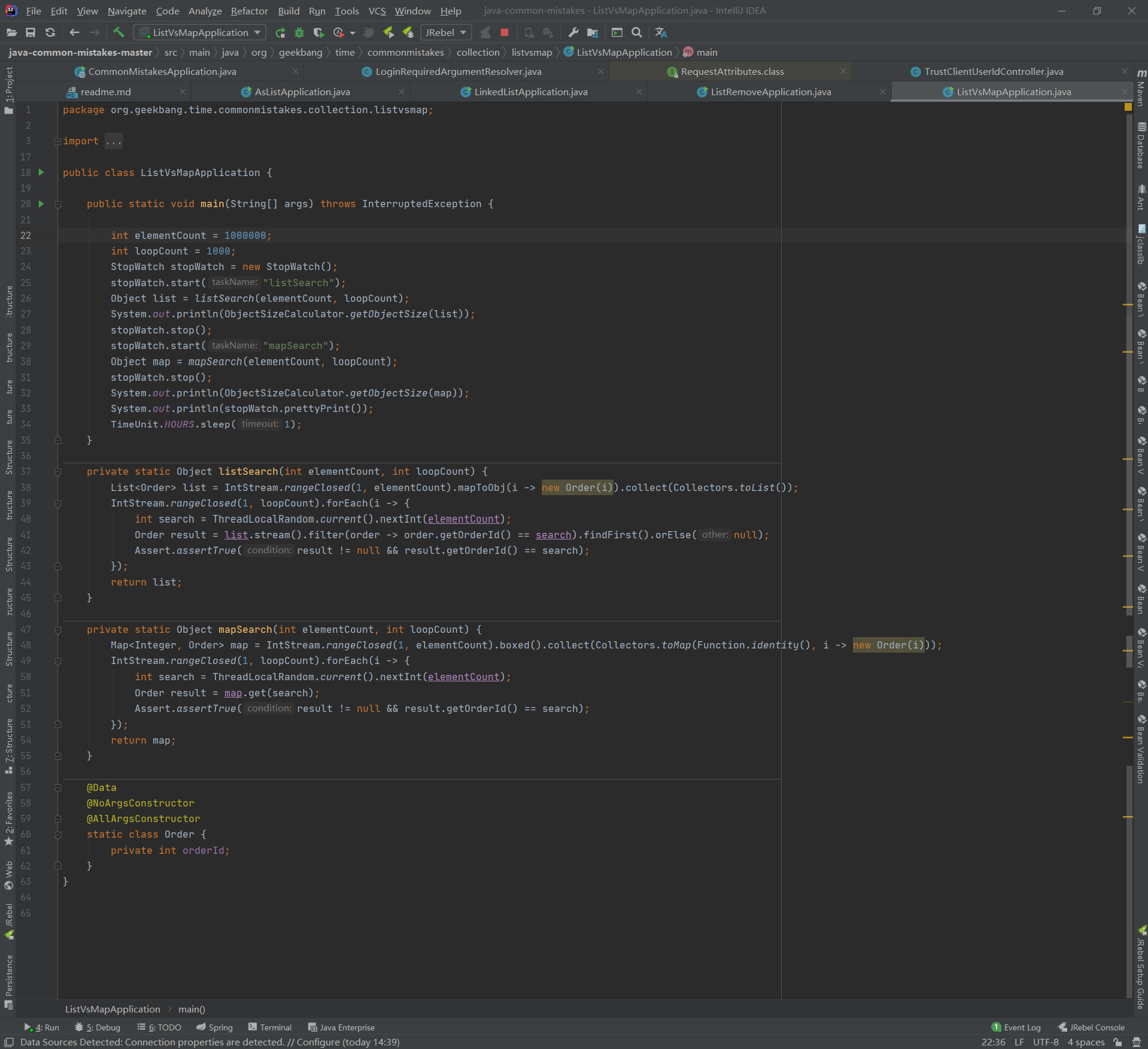Toggle read-only lock icon in status bar
Viewport: 1148px width, 1049px height.
(x=1117, y=1042)
